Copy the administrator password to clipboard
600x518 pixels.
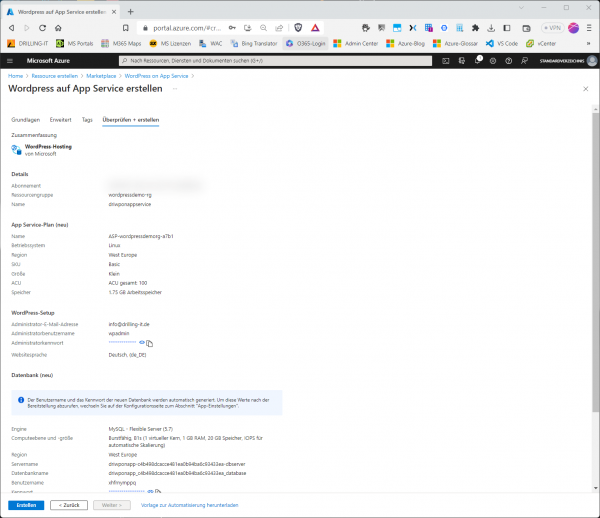pyautogui.click(x=150, y=344)
